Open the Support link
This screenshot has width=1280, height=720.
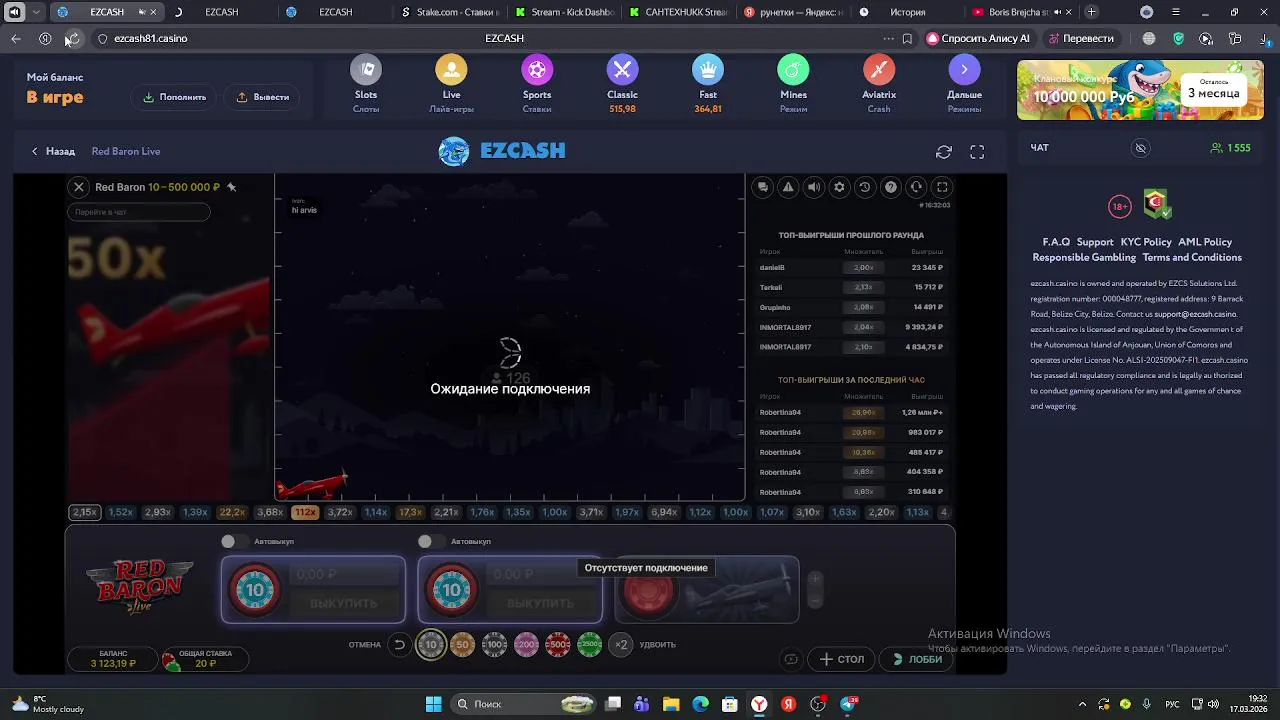(x=1095, y=242)
